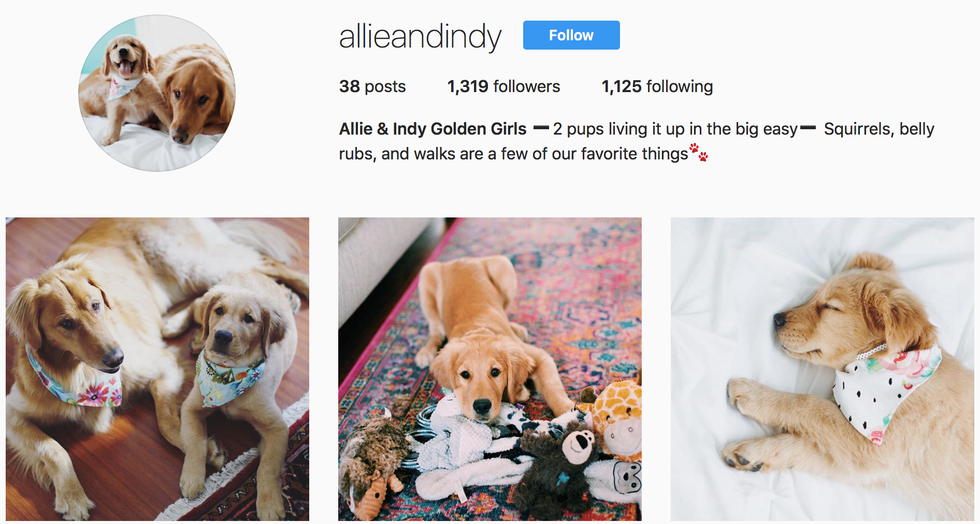980x524 pixels.
Task: Click the bio text about squirrels and belly rubs
Action: pos(636,141)
